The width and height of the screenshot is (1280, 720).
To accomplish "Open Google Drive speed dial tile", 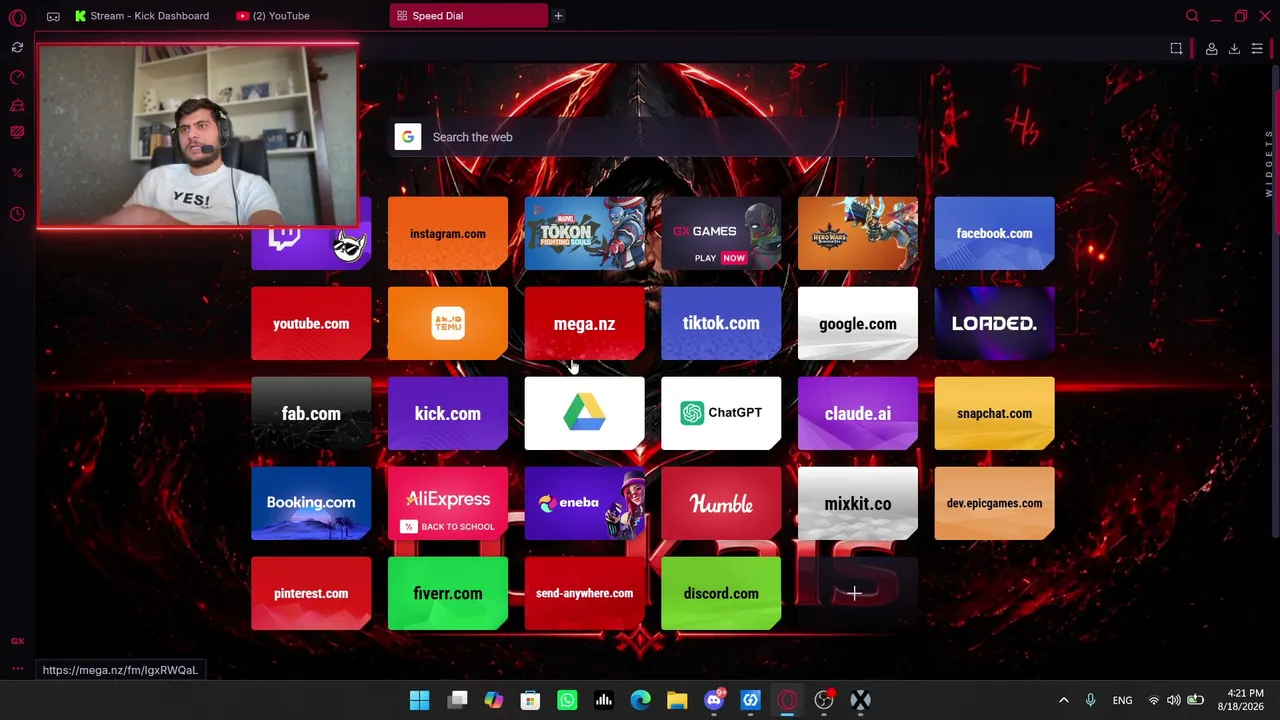I will point(584,413).
